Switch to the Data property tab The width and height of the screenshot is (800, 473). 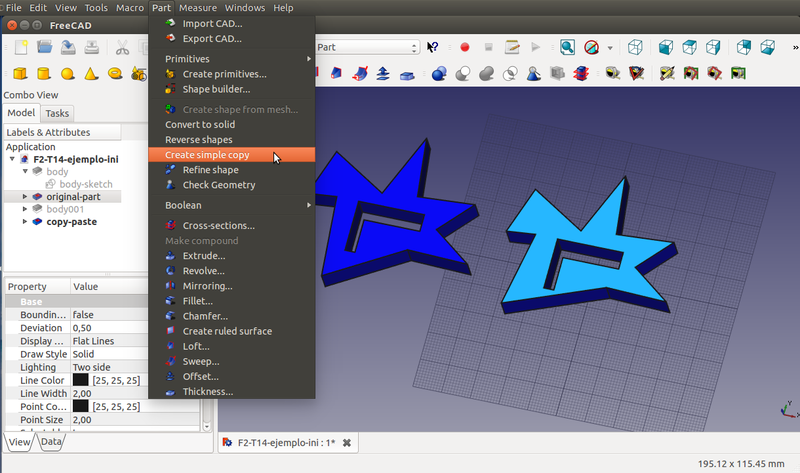click(x=51, y=442)
